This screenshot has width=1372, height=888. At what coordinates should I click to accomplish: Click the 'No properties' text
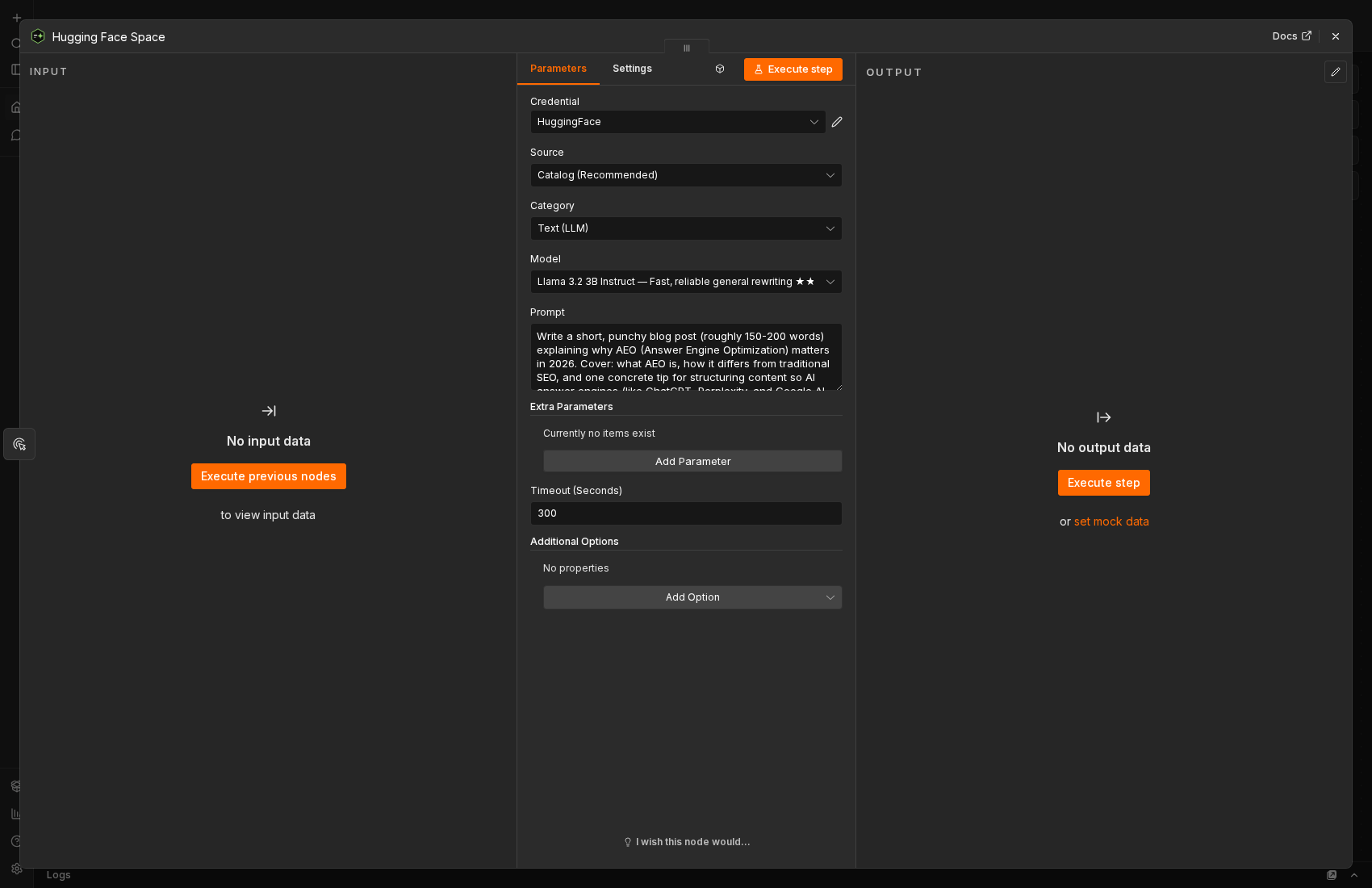pyautogui.click(x=576, y=568)
